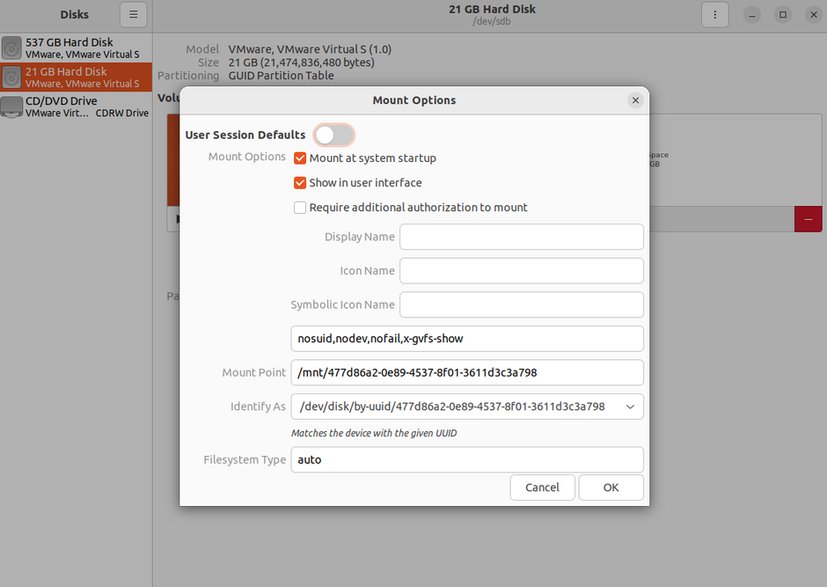Select CD/DVD Drive in sidebar

pyautogui.click(x=76, y=107)
